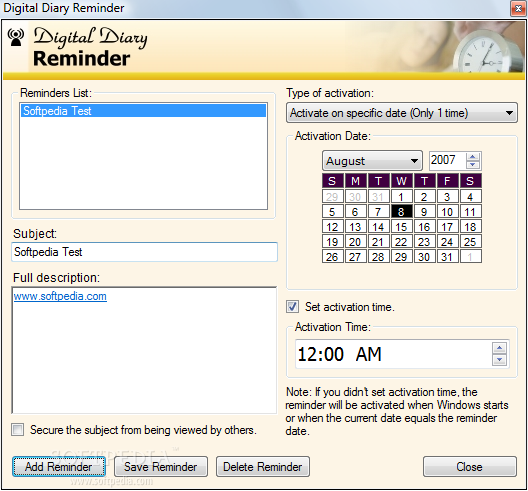Close the Digital Diary Reminder window
This screenshot has height=491, width=528.
(518, 8)
